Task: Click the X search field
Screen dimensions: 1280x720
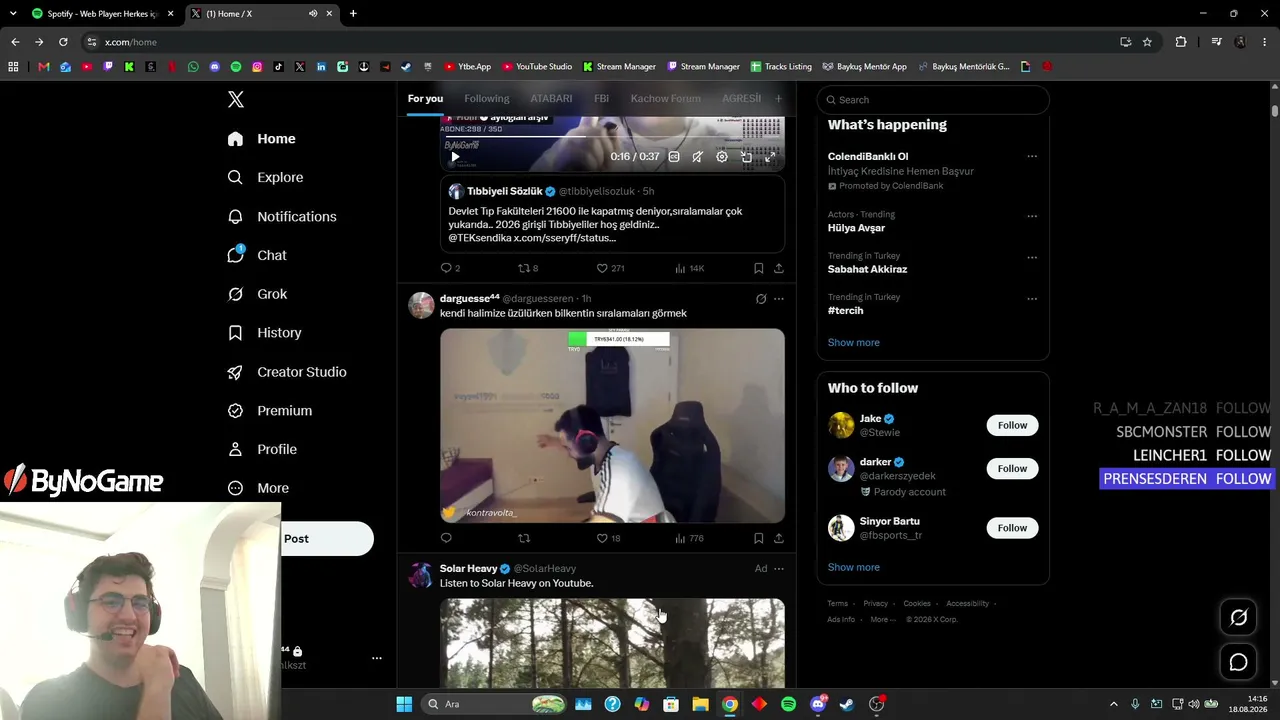Action: click(x=933, y=100)
